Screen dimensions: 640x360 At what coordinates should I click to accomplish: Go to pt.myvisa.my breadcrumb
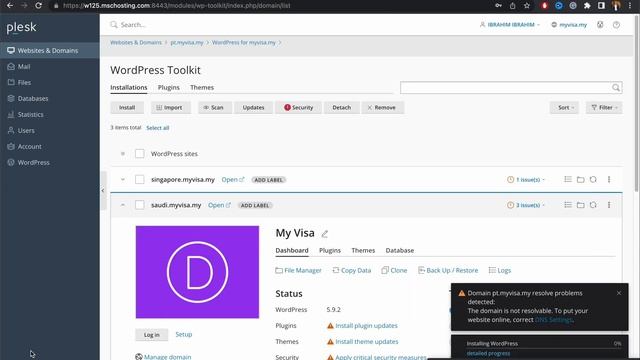pos(187,42)
